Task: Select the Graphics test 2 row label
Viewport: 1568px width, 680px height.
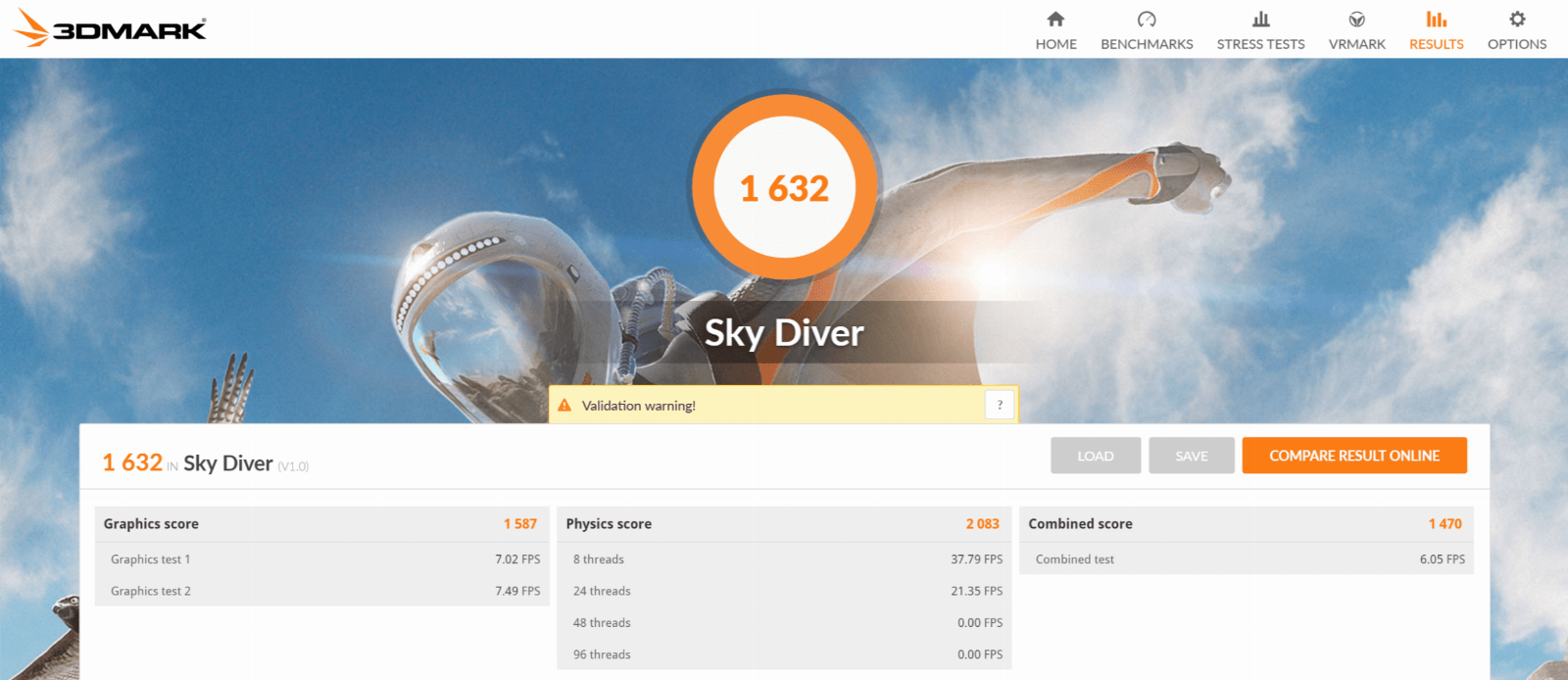Action: click(151, 591)
